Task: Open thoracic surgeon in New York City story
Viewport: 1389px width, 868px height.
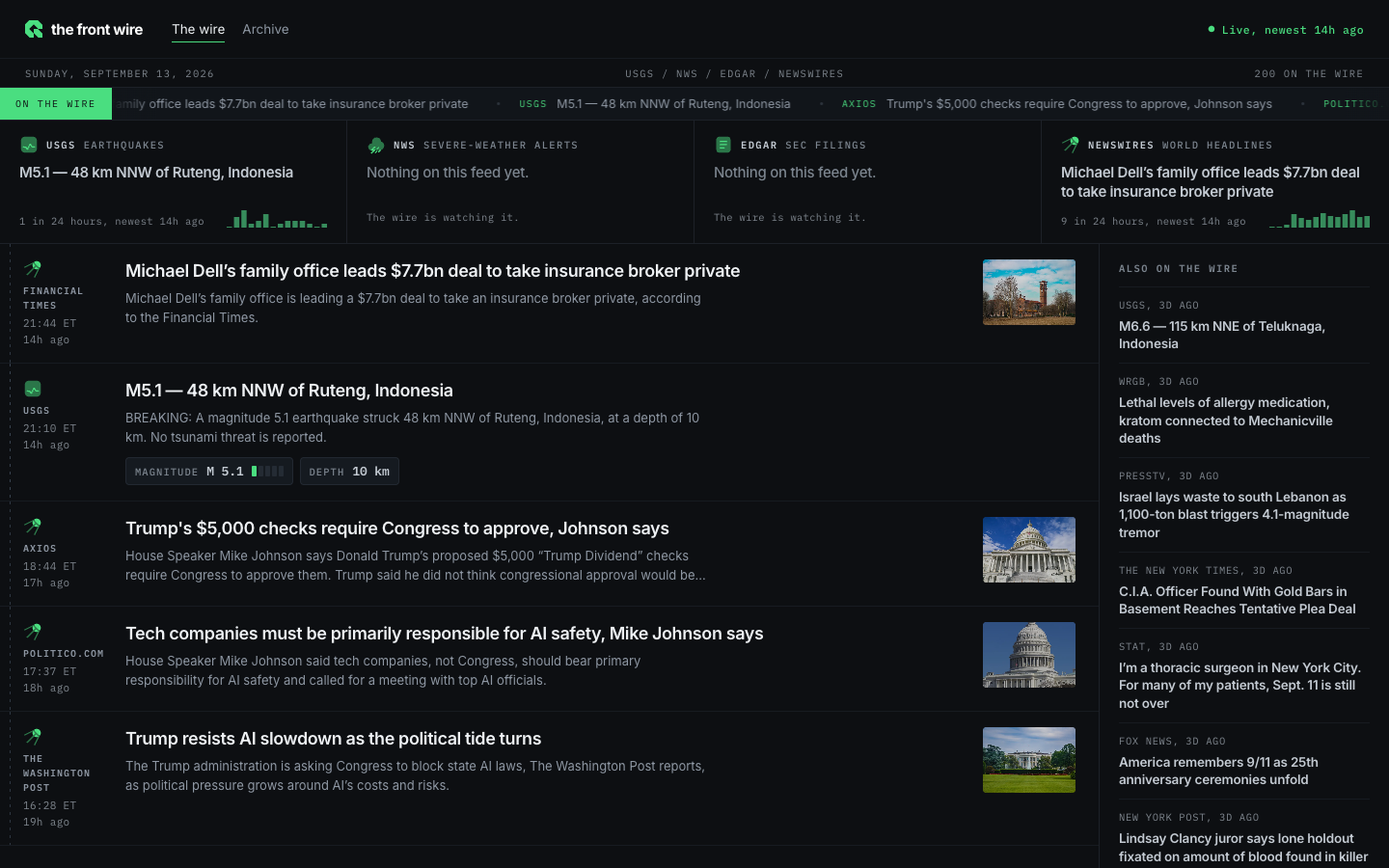Action: 1239,686
